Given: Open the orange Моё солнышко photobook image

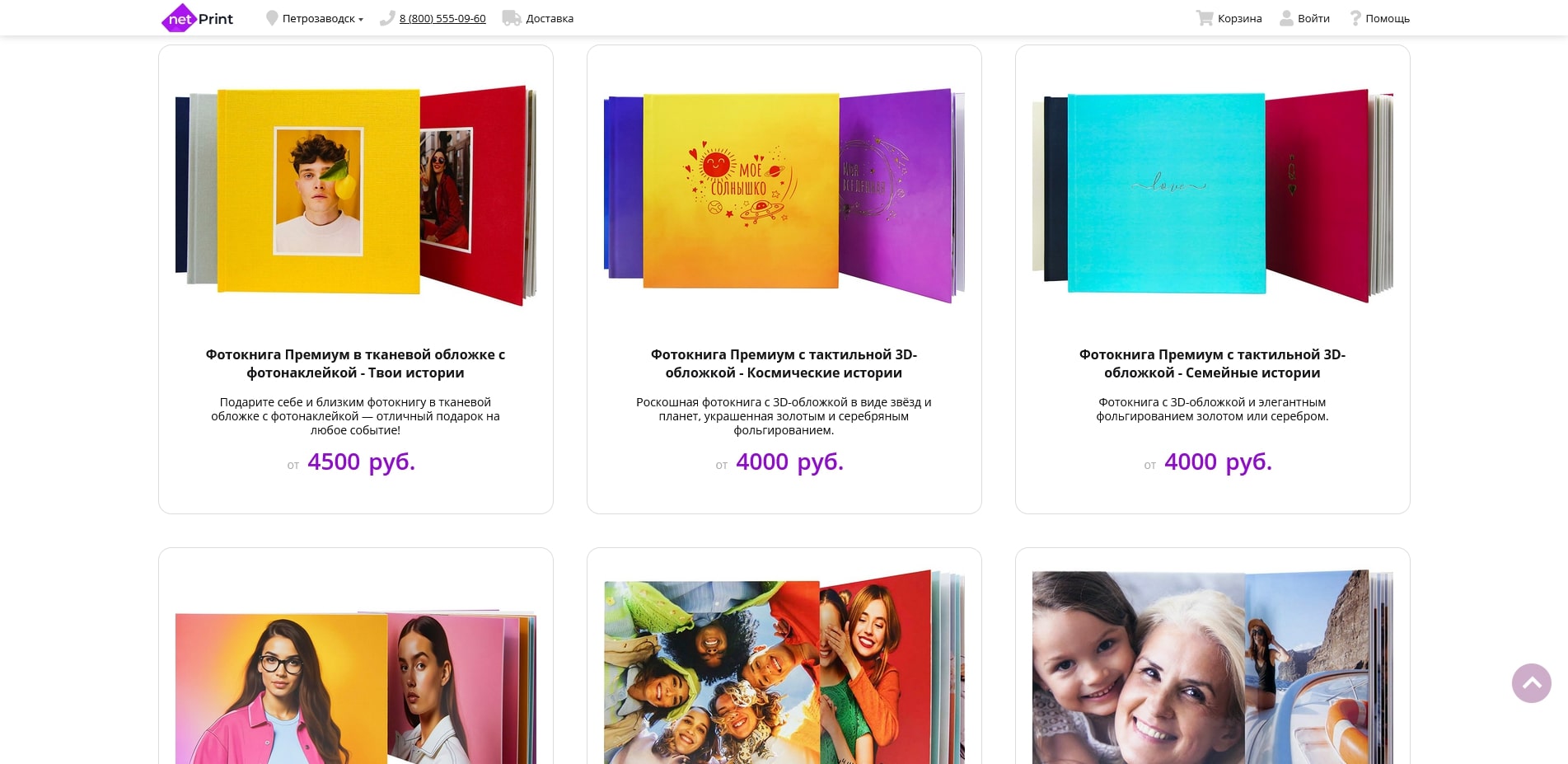Looking at the screenshot, I should point(784,195).
